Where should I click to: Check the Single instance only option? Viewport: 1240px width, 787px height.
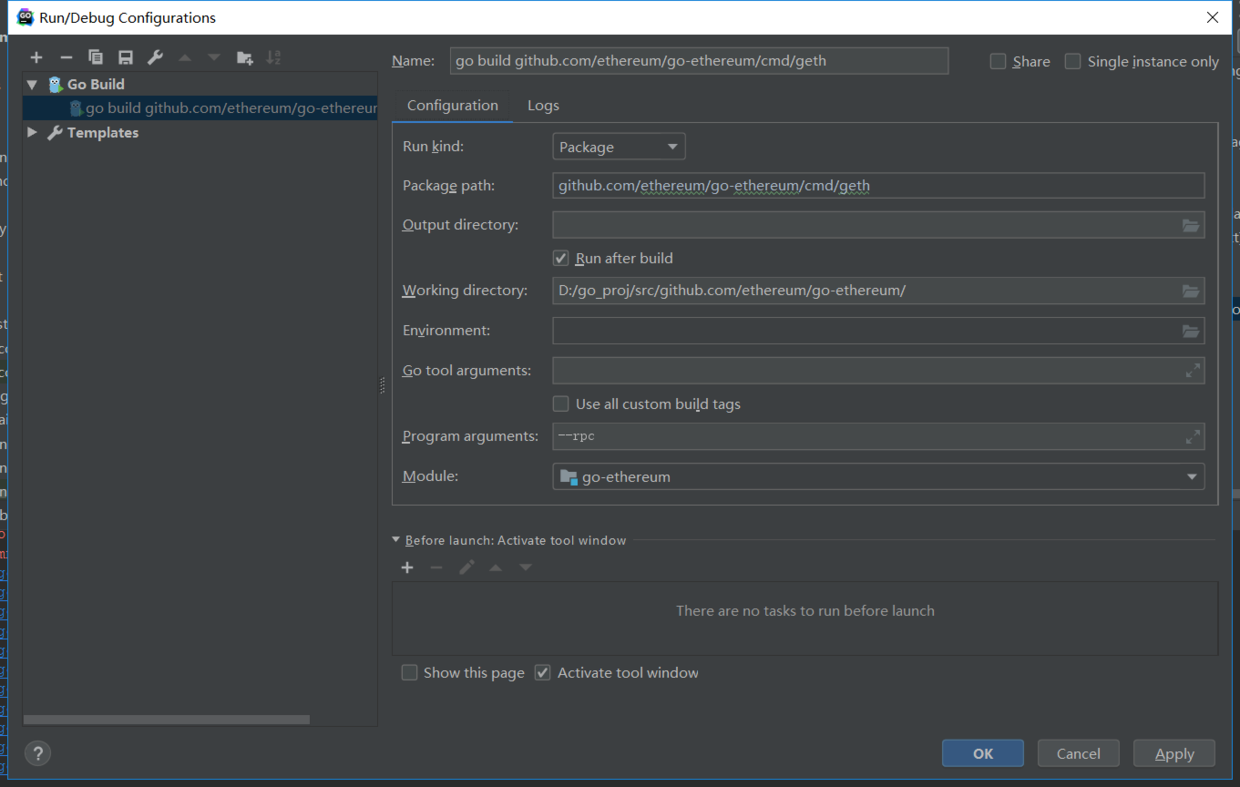coord(1073,61)
